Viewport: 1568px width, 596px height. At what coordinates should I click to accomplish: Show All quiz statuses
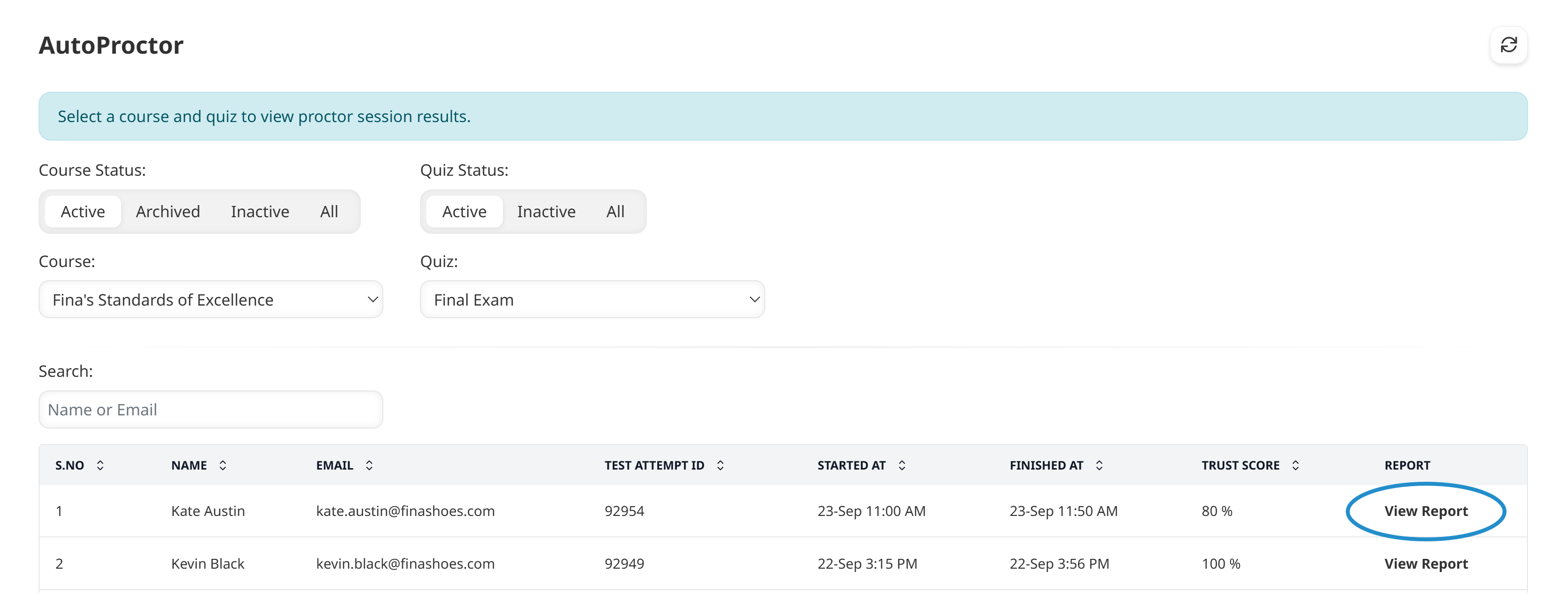click(615, 211)
